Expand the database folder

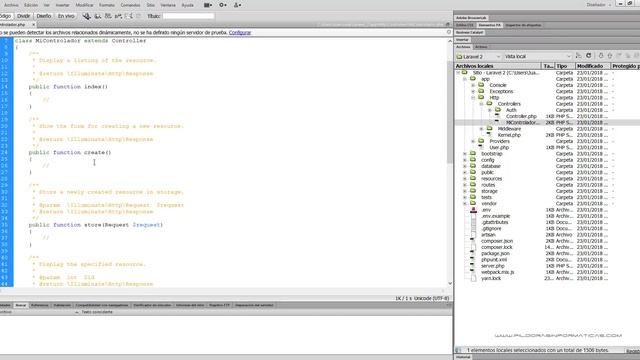(465, 166)
